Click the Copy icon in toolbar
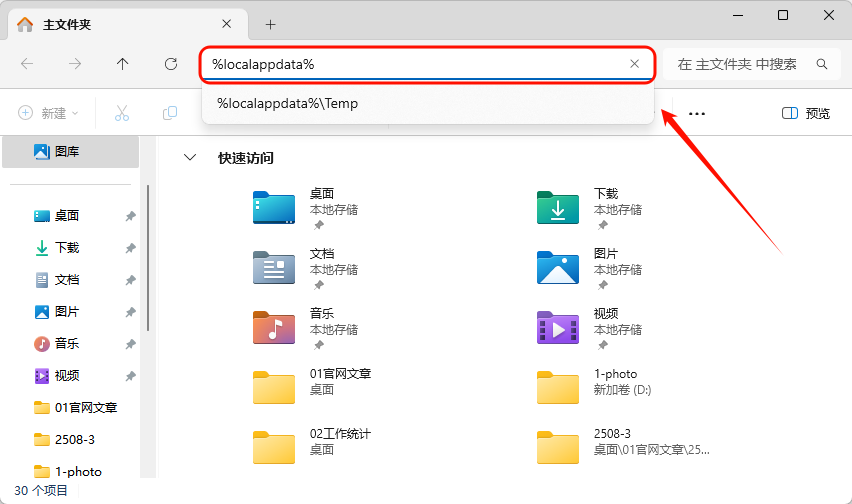 [x=170, y=113]
